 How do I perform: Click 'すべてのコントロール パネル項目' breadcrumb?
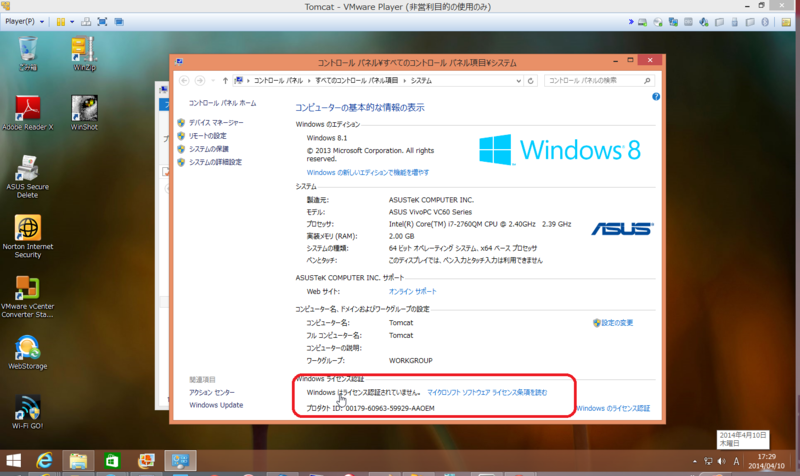(x=356, y=81)
